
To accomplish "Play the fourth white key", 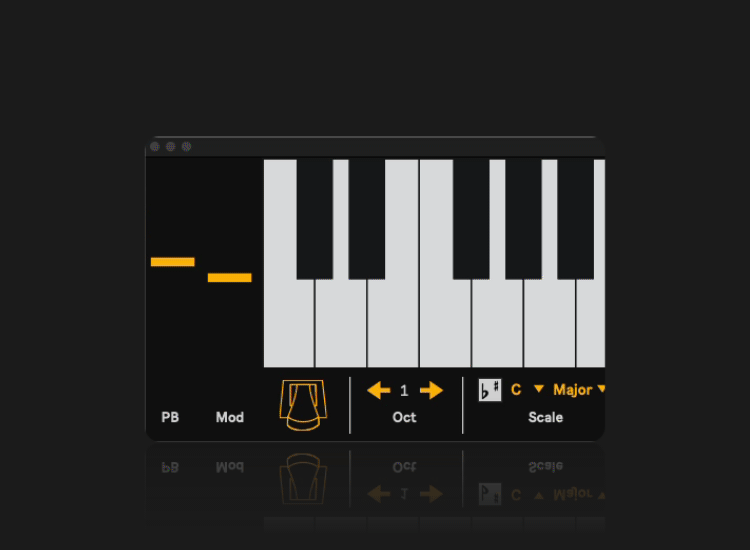I will [x=445, y=325].
